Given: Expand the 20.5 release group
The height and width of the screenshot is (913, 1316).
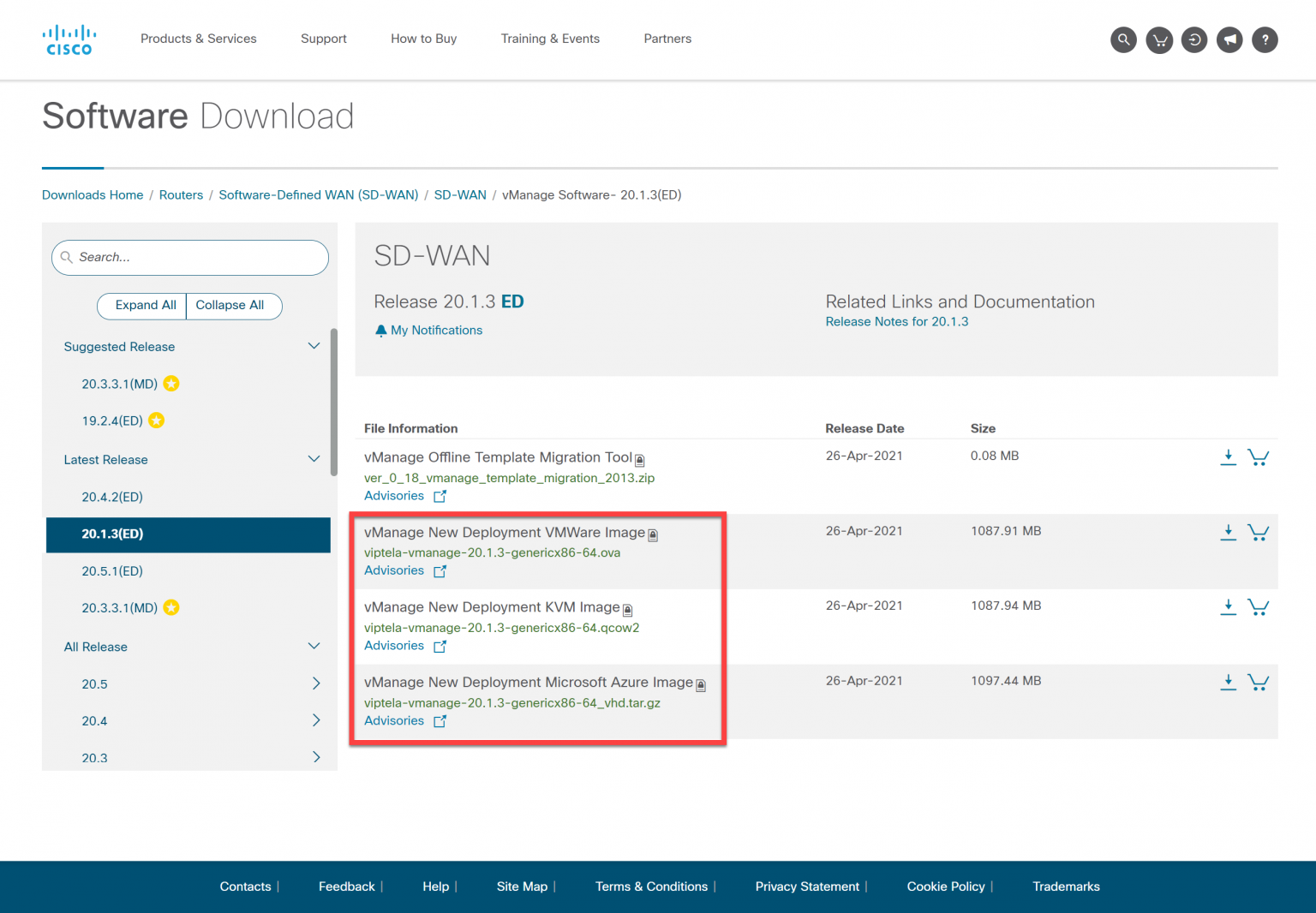Looking at the screenshot, I should pyautogui.click(x=315, y=683).
